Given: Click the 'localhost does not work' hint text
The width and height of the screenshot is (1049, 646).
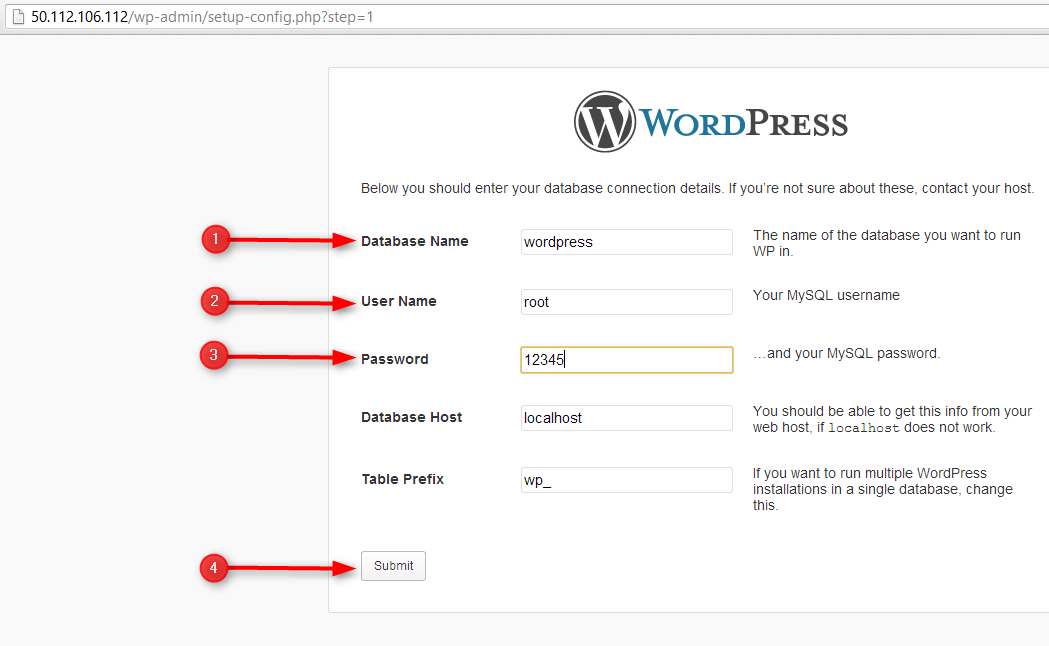Looking at the screenshot, I should coord(892,419).
